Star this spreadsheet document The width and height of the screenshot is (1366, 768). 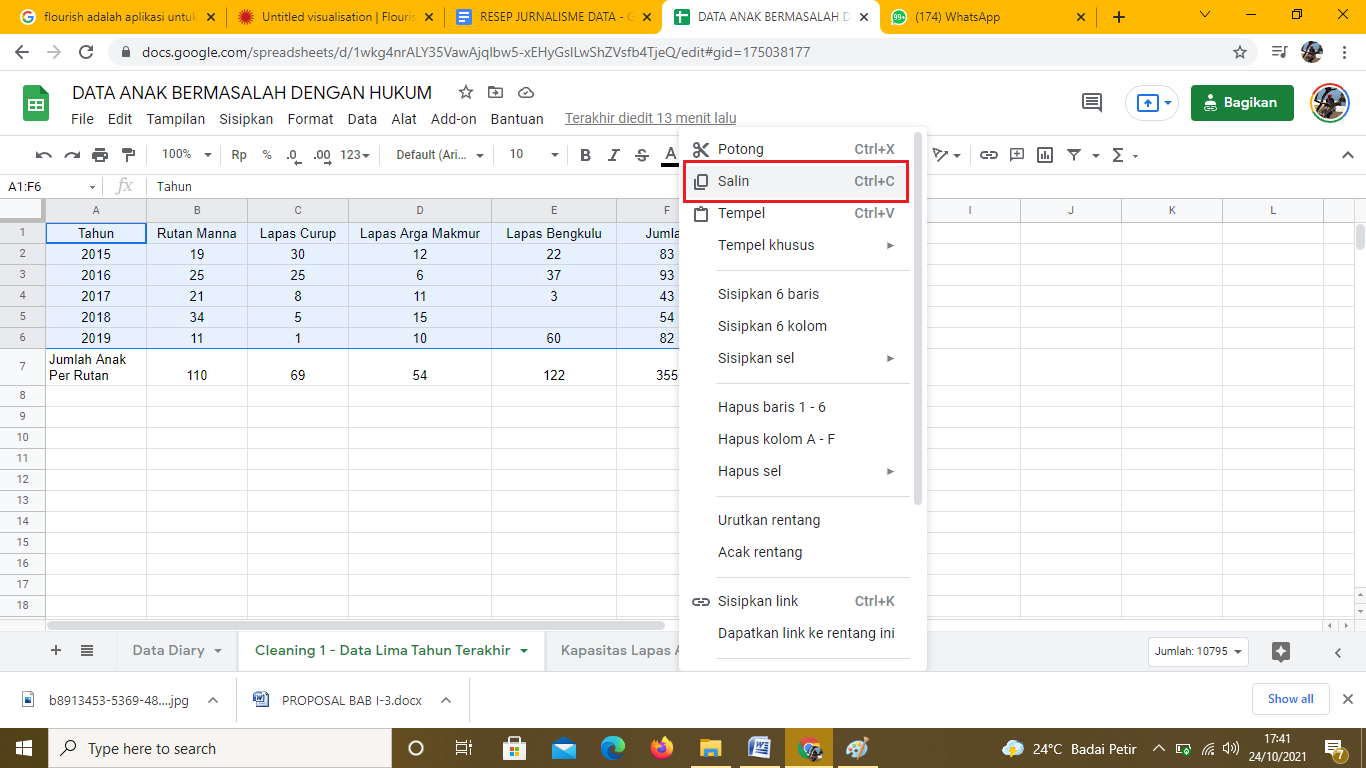click(x=466, y=93)
